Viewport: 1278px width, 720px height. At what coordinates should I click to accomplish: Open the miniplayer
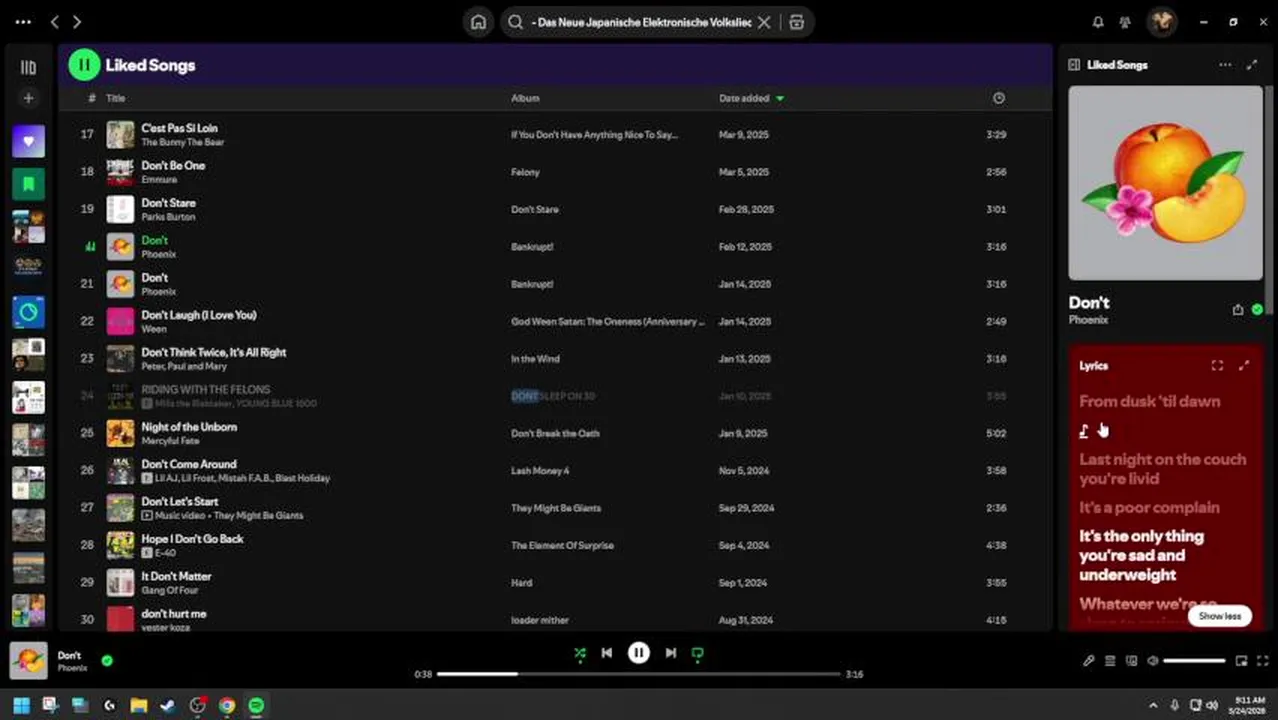[x=1241, y=660]
